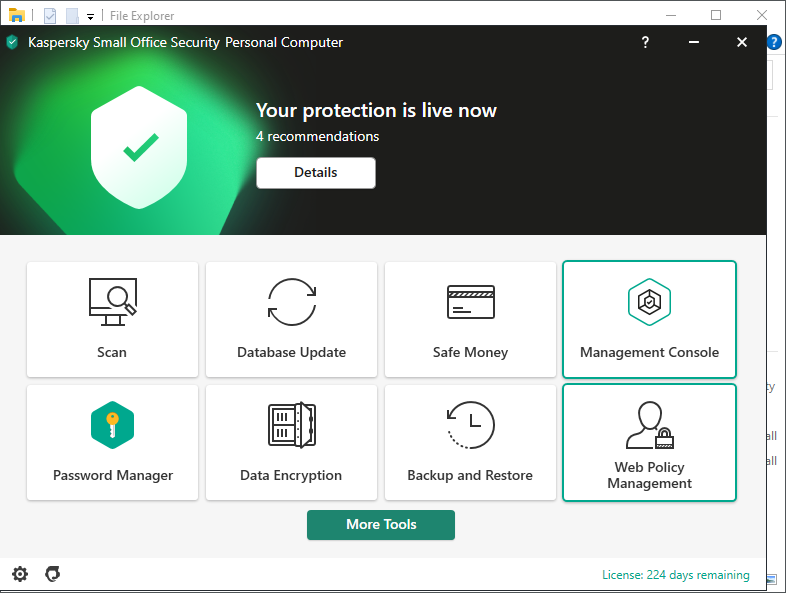Click the question mark help icon
This screenshot has height=593, width=786.
(645, 43)
